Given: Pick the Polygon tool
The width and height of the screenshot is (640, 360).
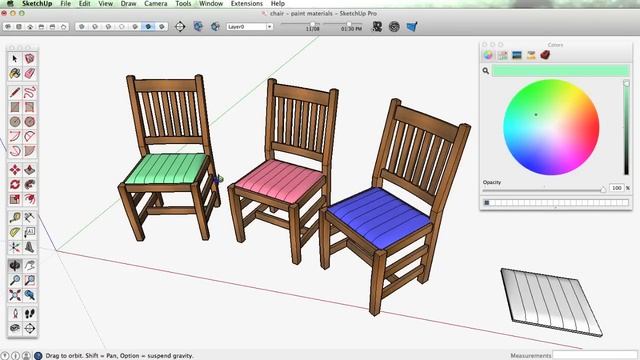Looking at the screenshot, I should pyautogui.click(x=29, y=122).
